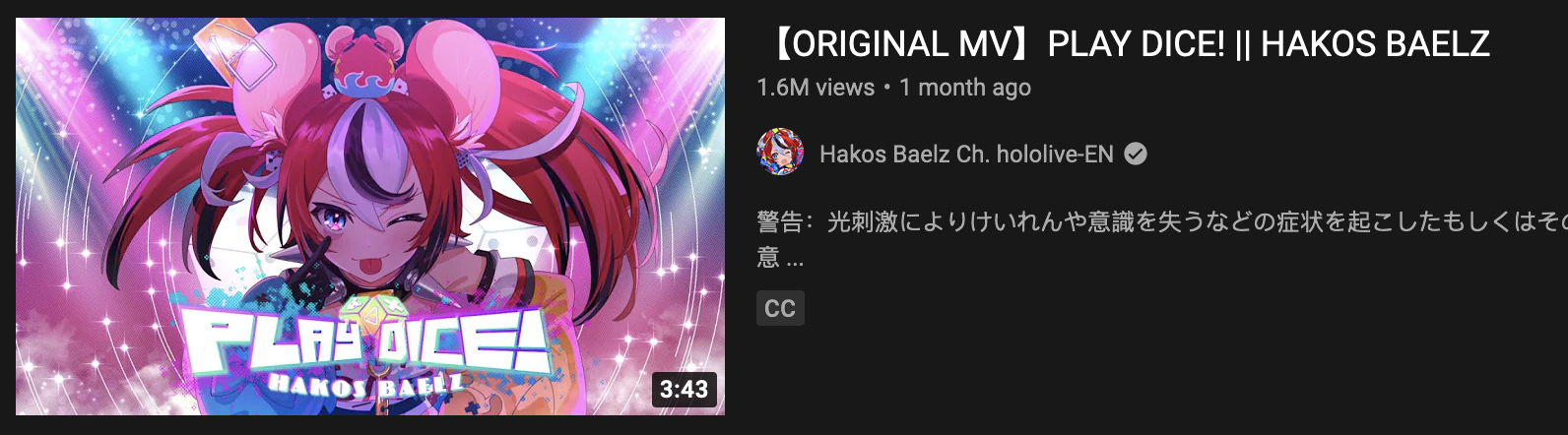Click the Japanese warning description text
1568x435 pixels.
[x=1162, y=222]
